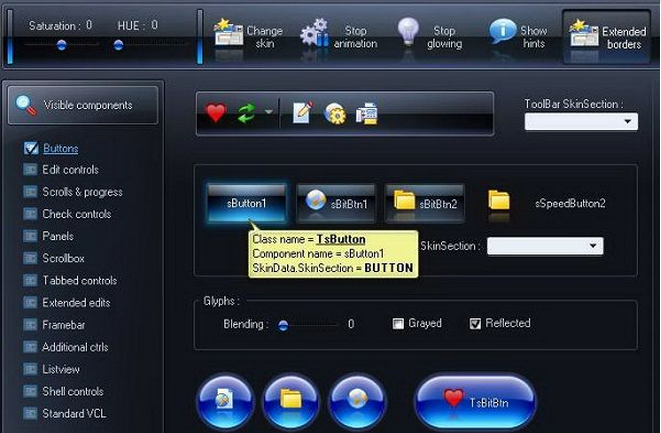Select Edit controls in the component list

(x=70, y=170)
